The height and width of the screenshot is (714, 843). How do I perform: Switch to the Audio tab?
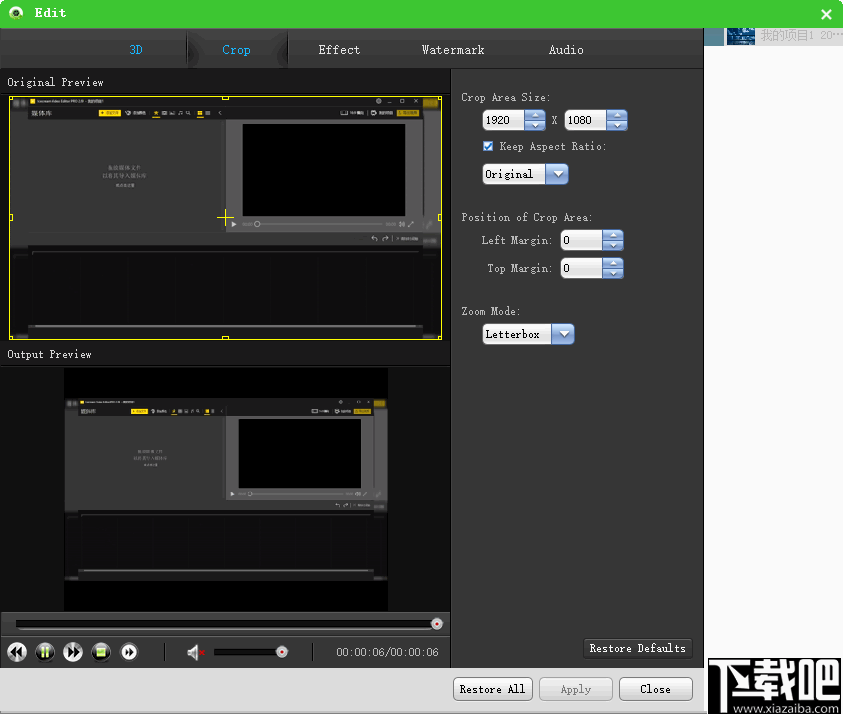pos(566,49)
